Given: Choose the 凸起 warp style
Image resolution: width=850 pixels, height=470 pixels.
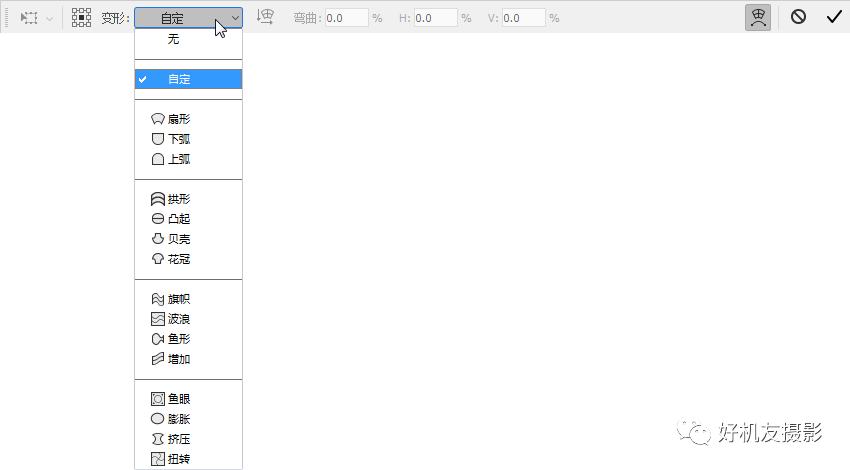Looking at the screenshot, I should click(x=188, y=219).
